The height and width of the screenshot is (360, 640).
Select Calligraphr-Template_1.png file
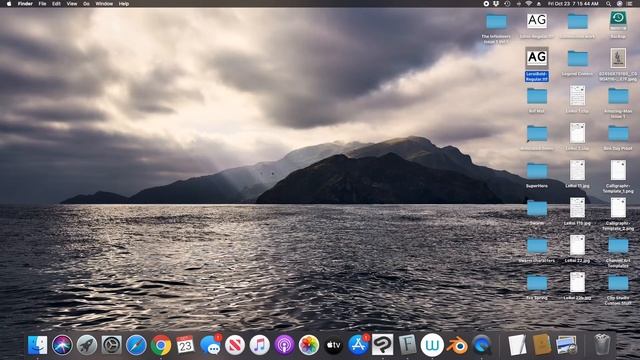click(618, 177)
